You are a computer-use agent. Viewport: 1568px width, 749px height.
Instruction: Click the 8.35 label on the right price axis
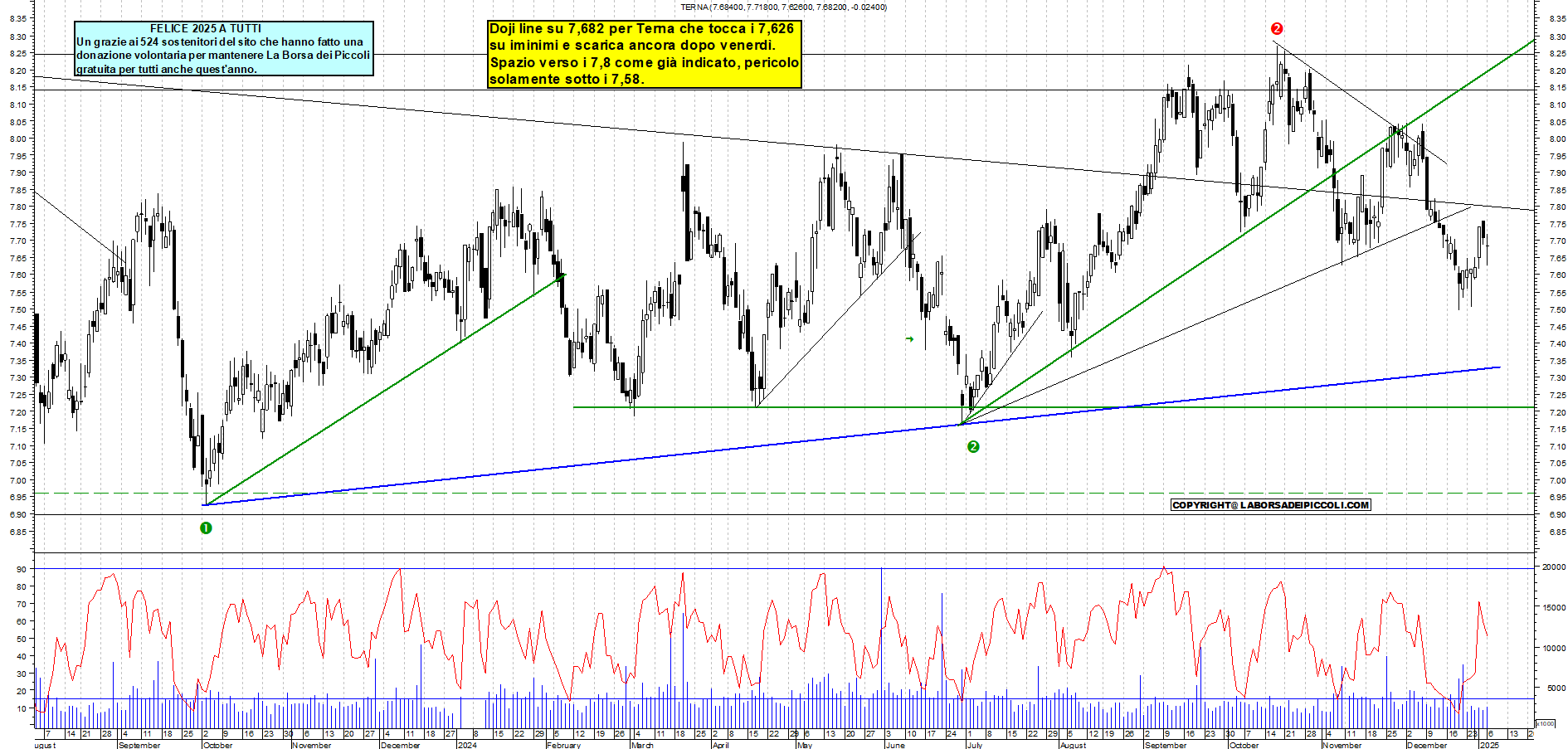[x=1557, y=18]
